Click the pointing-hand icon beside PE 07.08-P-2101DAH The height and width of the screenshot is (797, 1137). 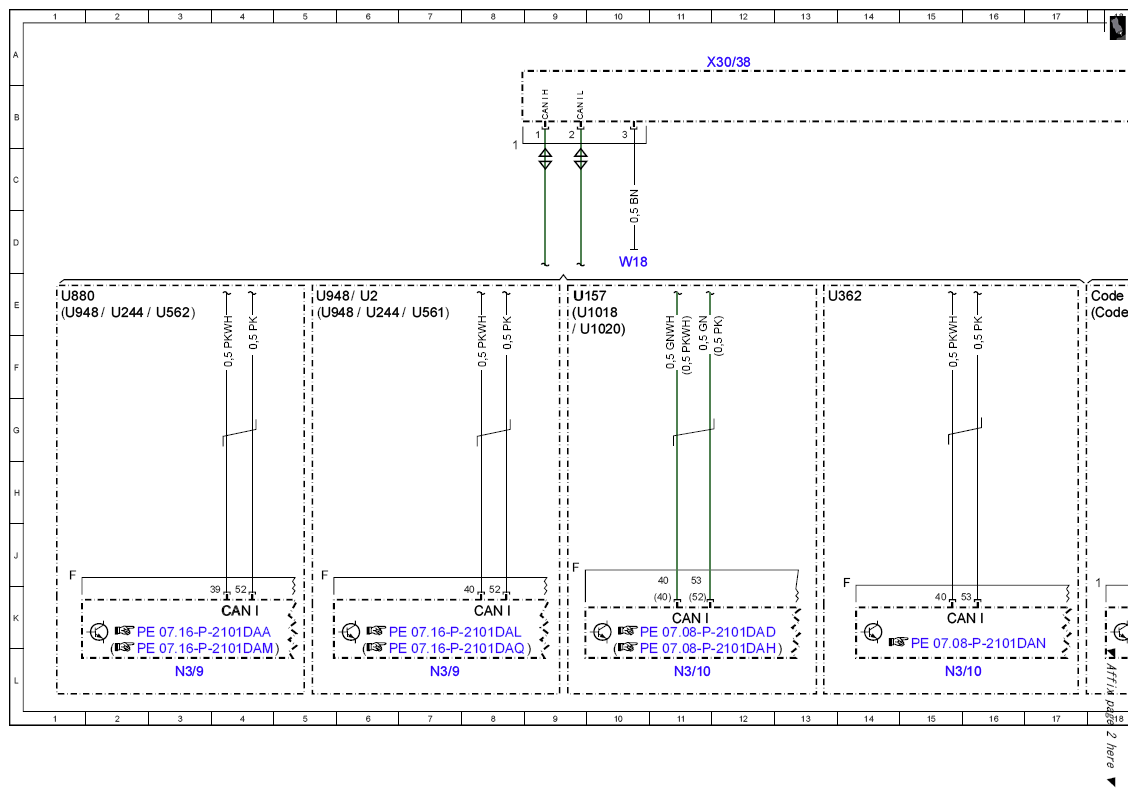click(627, 647)
